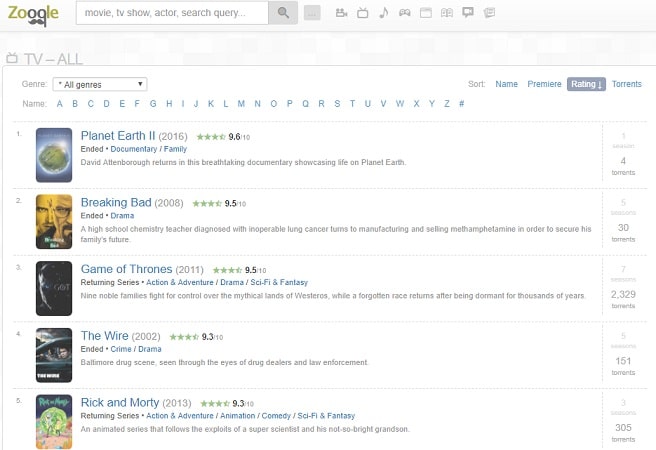Open the 2,329 torrents count
656x450 pixels.
(623, 299)
